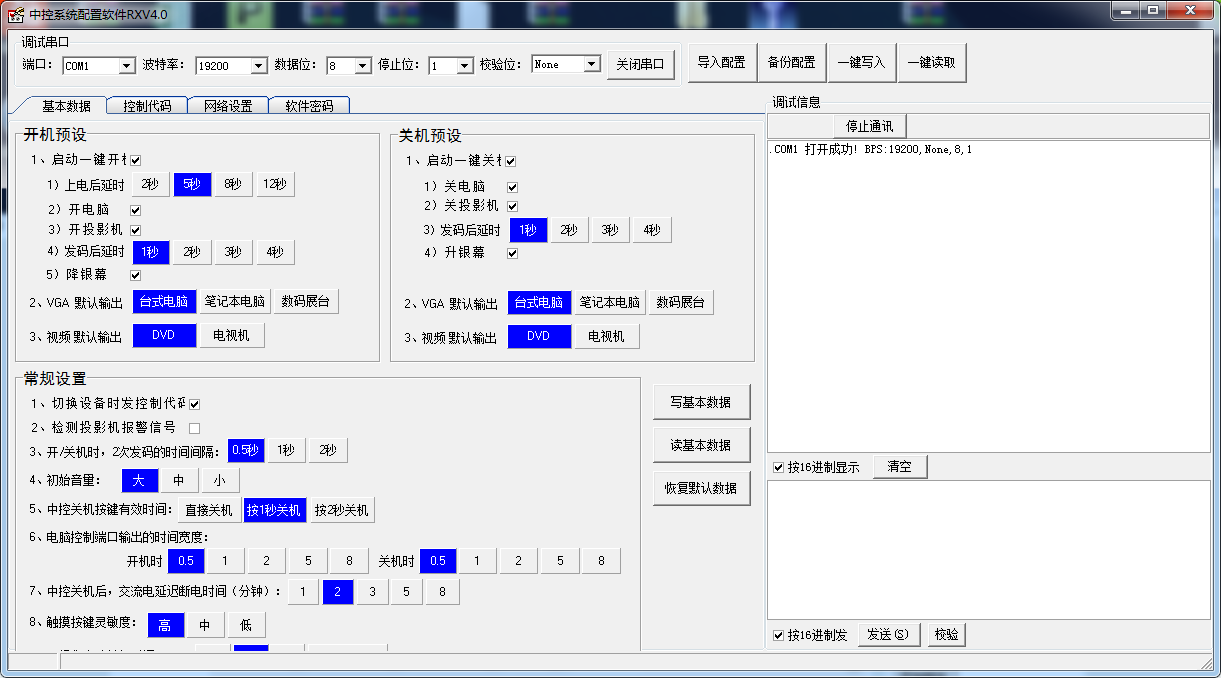Click 导入配置 button
This screenshot has width=1221, height=678.
(x=721, y=62)
